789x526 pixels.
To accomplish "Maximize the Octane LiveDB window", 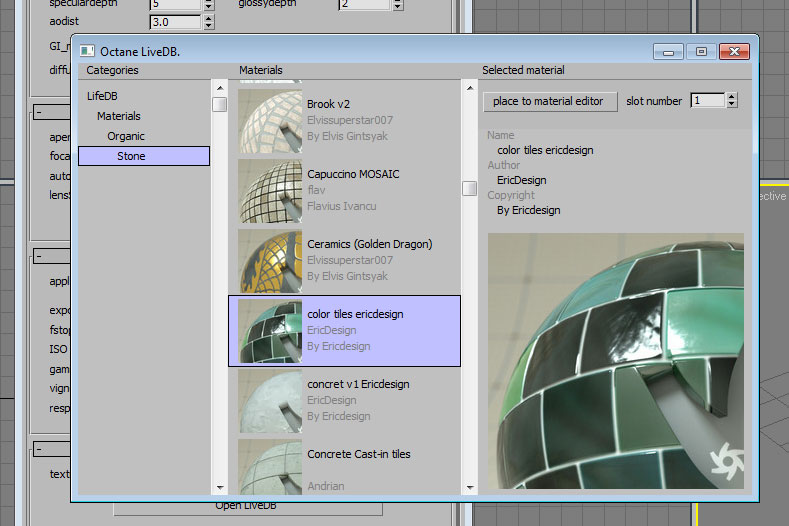I will [x=701, y=51].
